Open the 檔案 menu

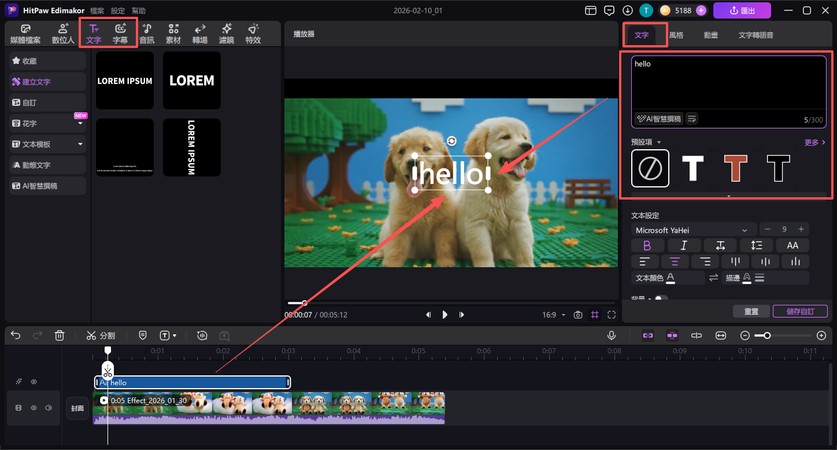(x=97, y=10)
